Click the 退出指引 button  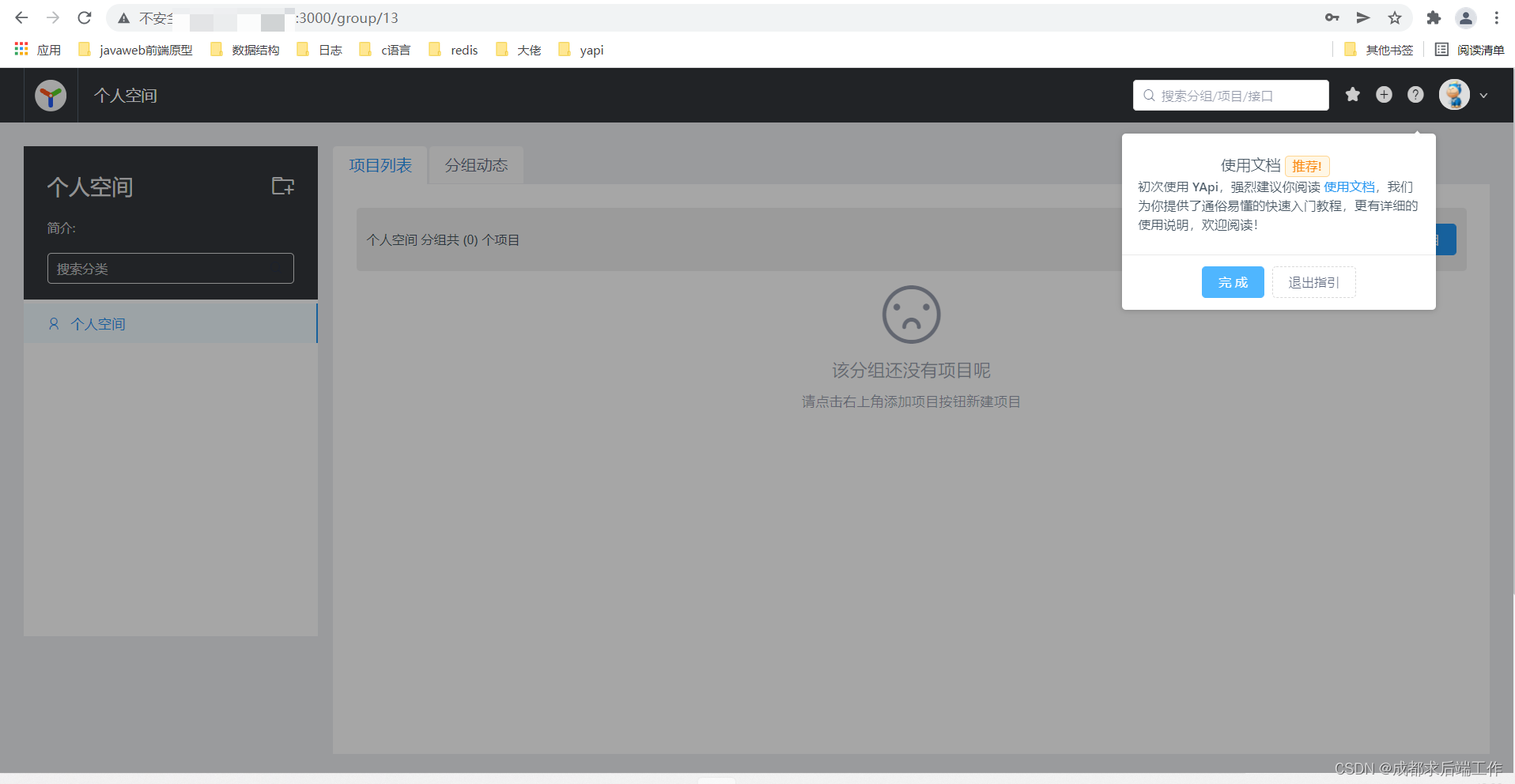pyautogui.click(x=1313, y=282)
